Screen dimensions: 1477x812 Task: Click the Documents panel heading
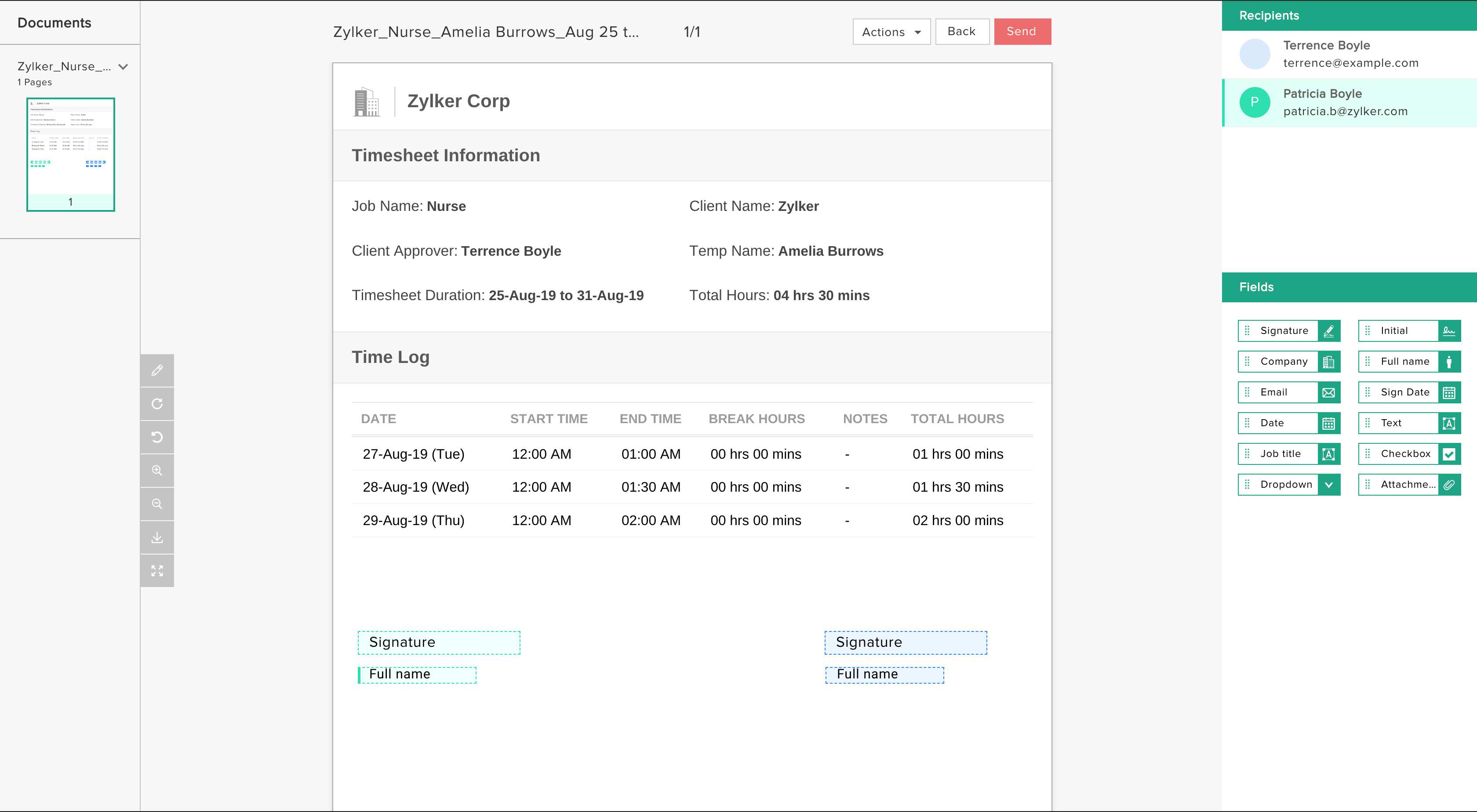click(55, 23)
